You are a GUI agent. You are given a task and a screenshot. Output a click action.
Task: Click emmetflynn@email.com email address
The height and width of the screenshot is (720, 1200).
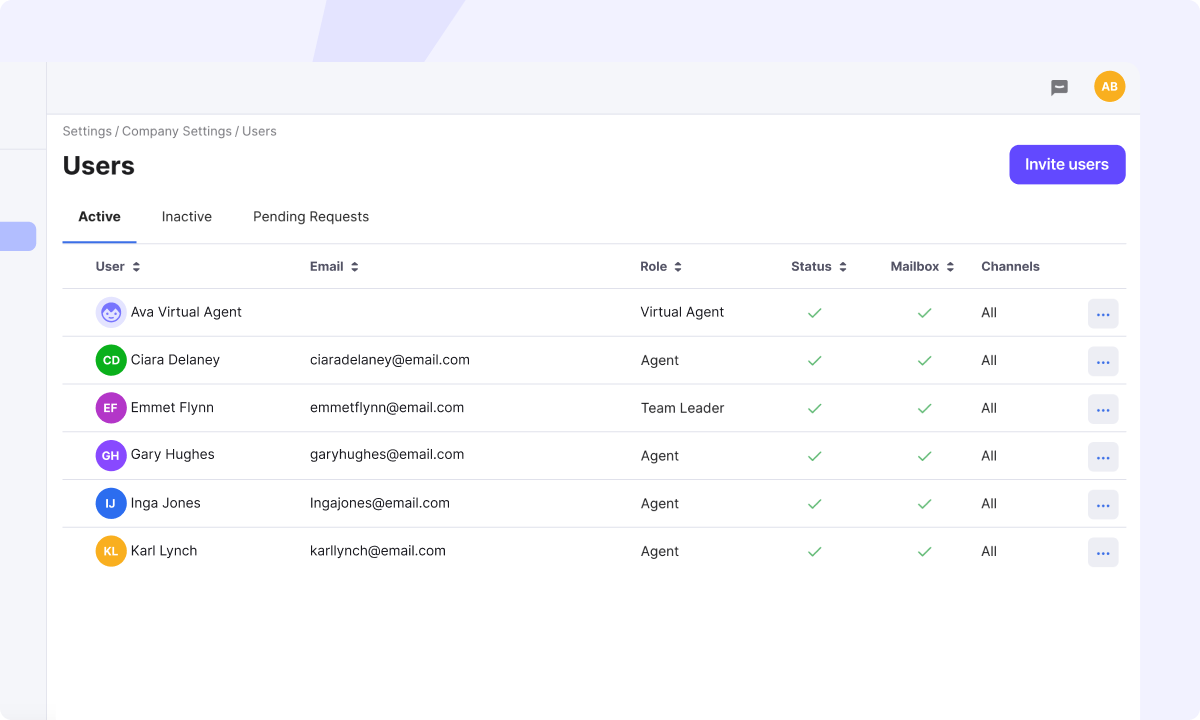coord(386,407)
